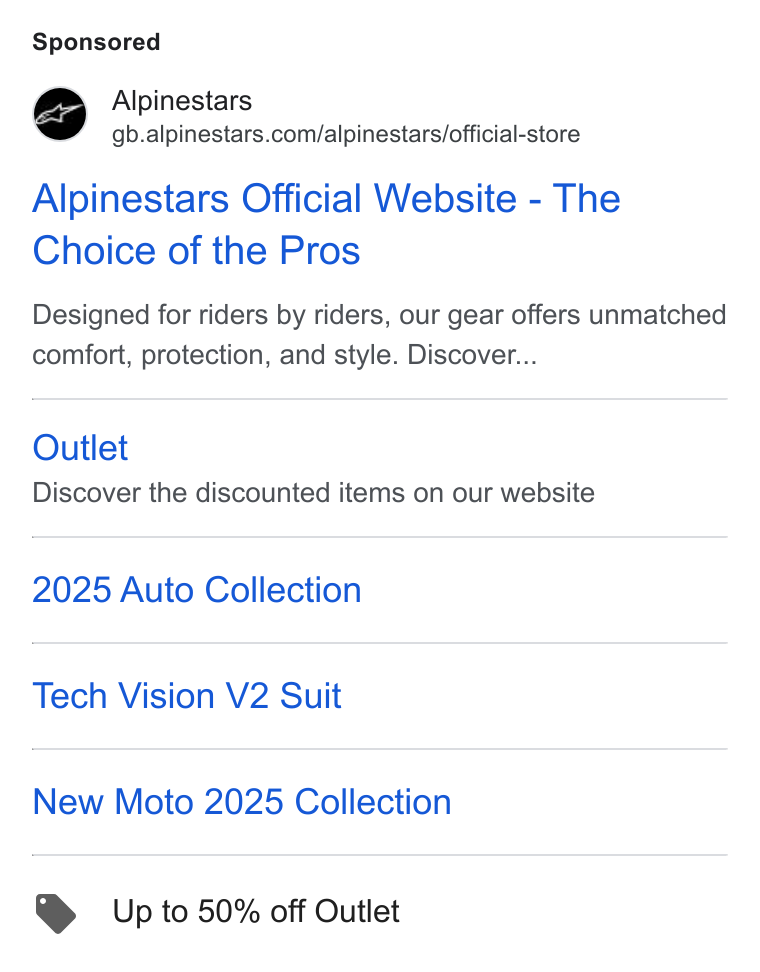The image size is (760, 972).
Task: Click the 'Designed for riders by riders' description
Action: pyautogui.click(x=379, y=335)
